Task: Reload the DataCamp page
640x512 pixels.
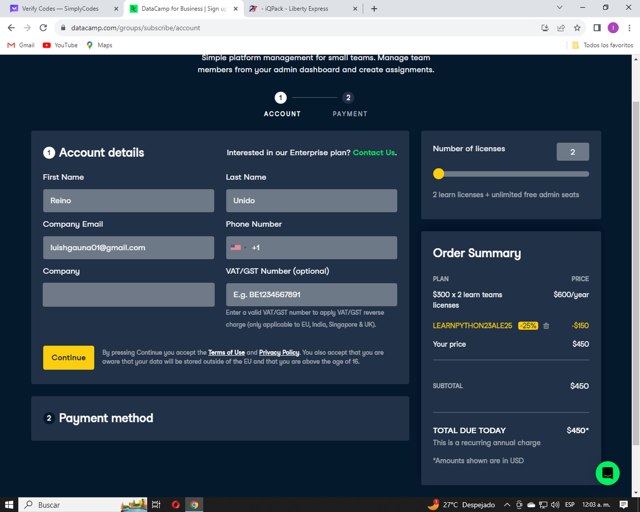Action: pyautogui.click(x=43, y=28)
